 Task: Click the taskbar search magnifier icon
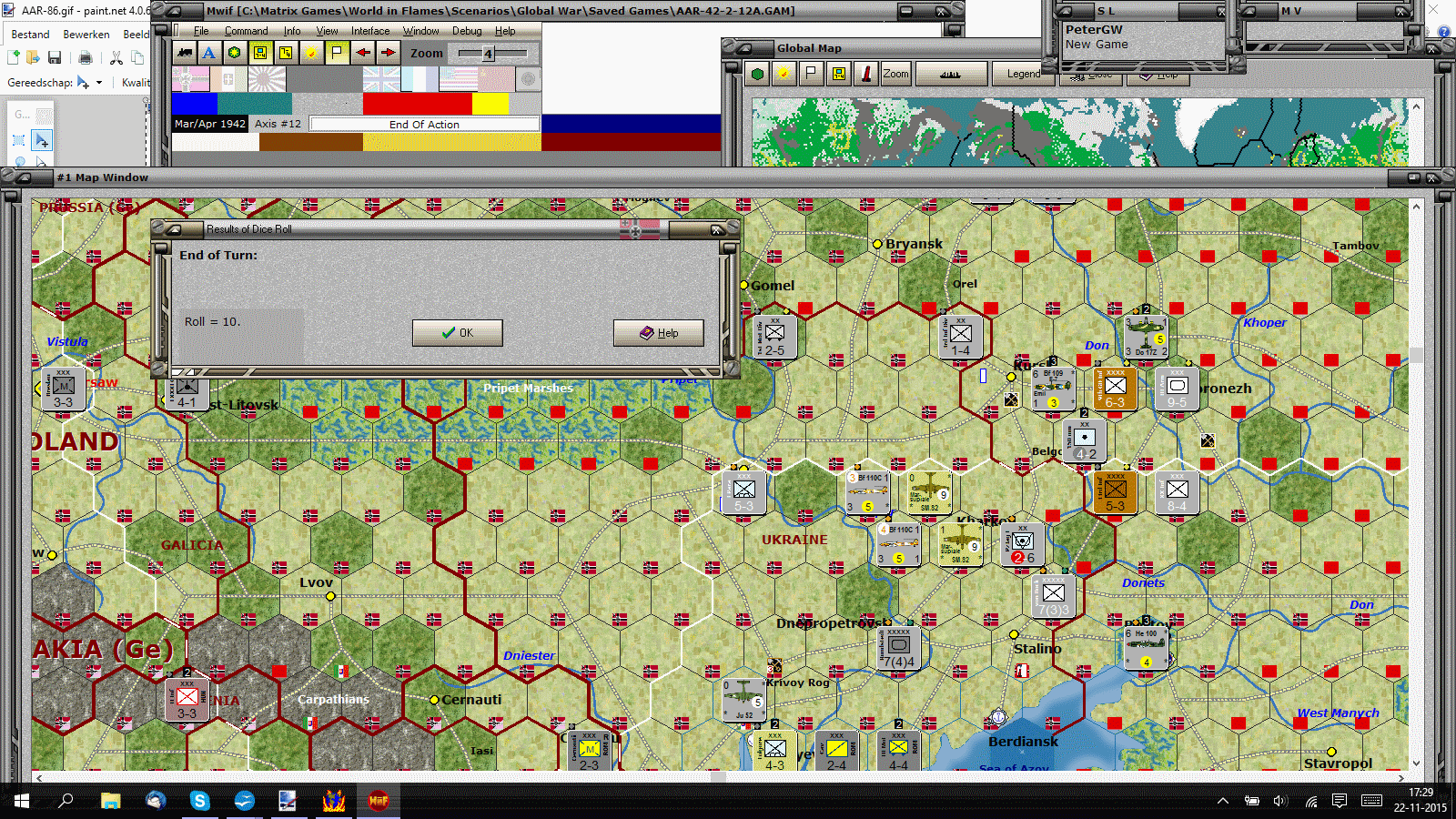click(x=66, y=801)
